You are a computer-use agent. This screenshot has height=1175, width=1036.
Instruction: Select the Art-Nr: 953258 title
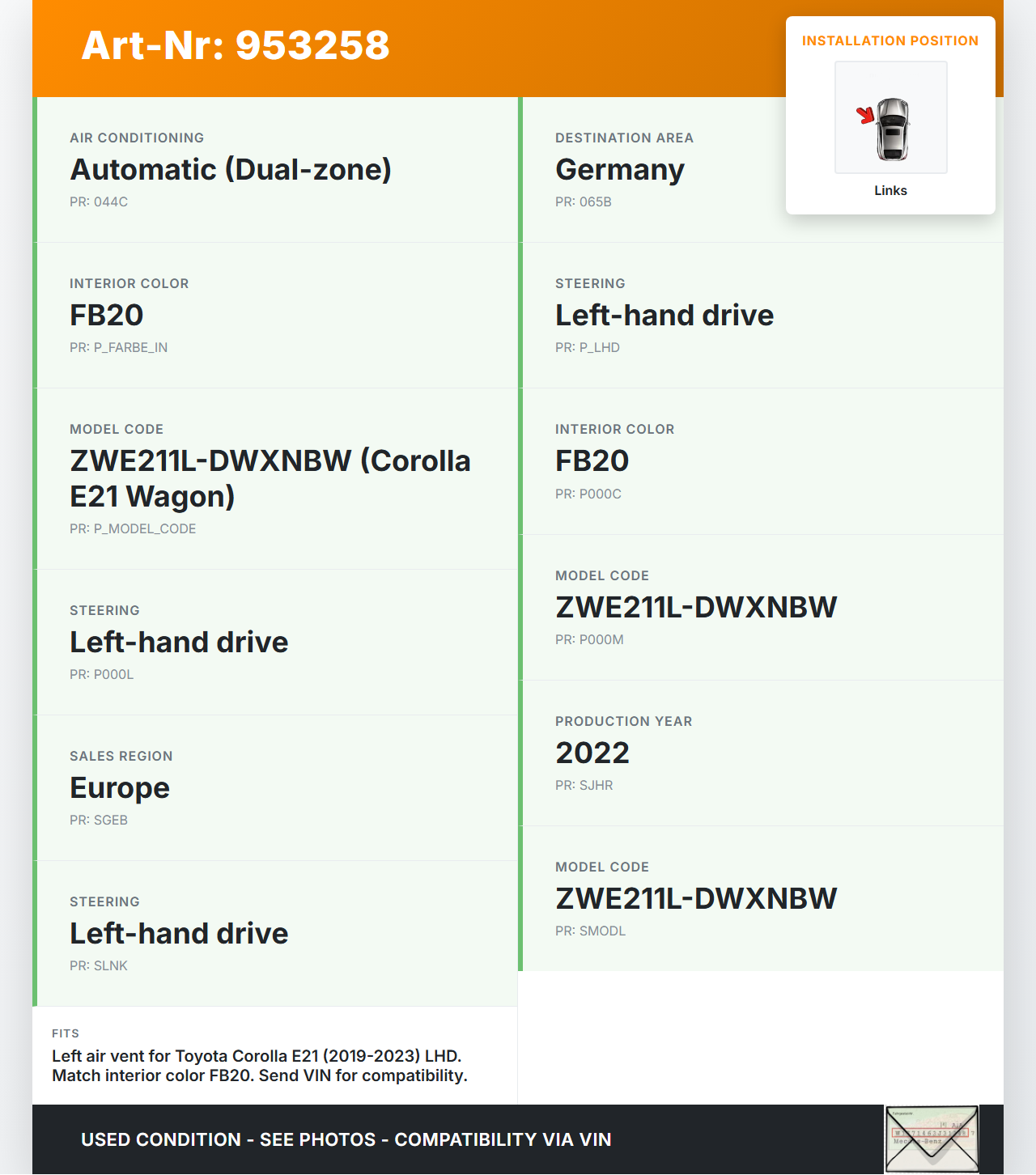point(236,45)
